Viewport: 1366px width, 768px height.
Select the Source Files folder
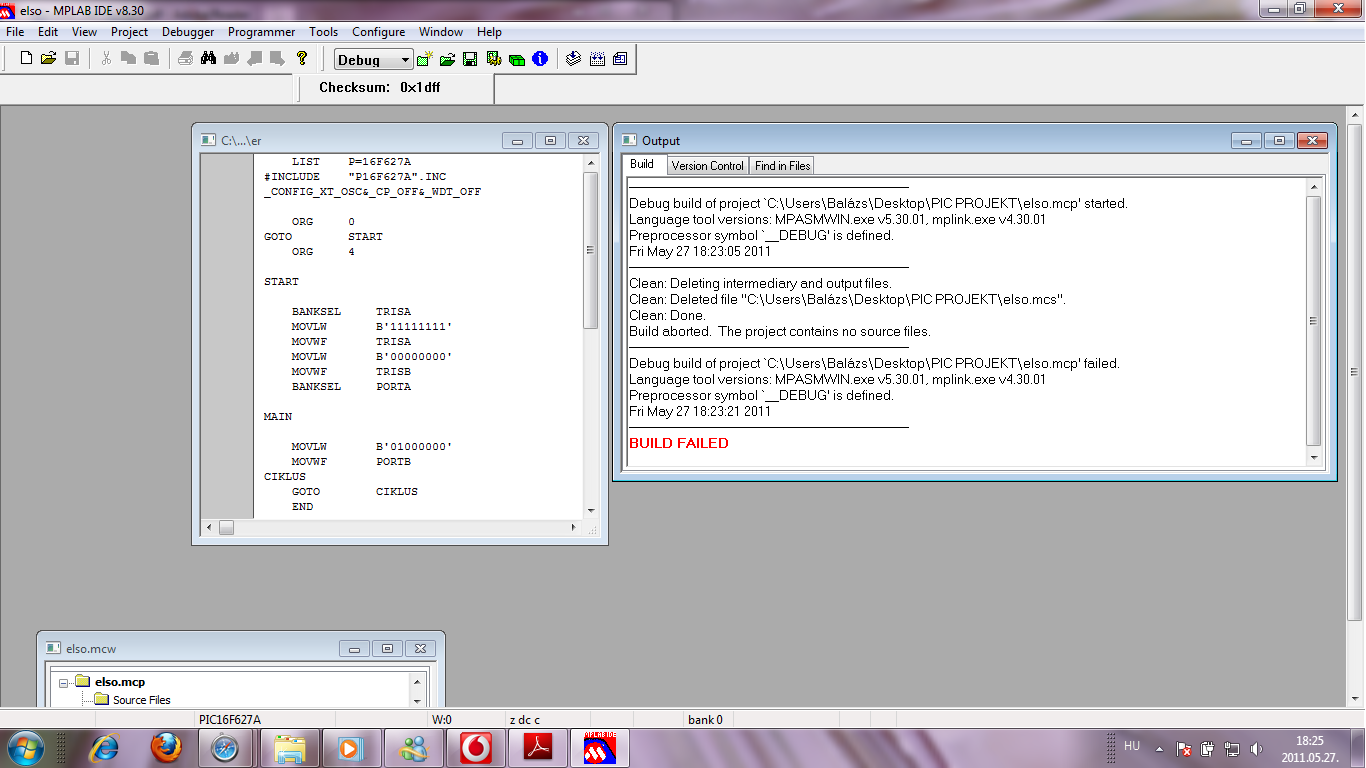click(142, 700)
